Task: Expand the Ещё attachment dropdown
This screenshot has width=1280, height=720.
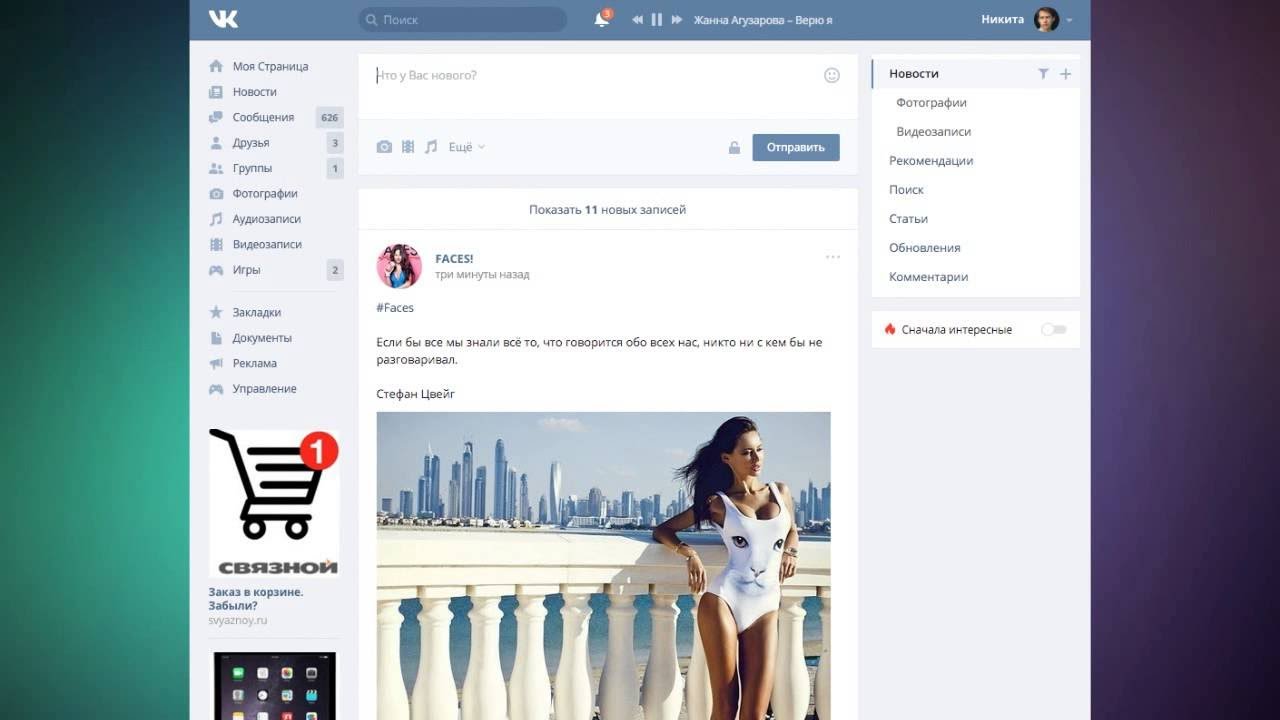Action: pos(466,147)
